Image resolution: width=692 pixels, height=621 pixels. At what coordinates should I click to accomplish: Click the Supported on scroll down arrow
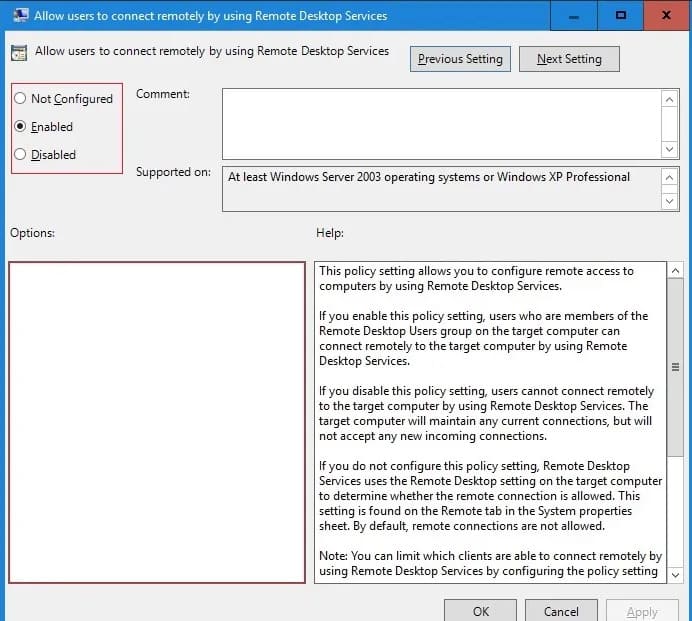(669, 201)
